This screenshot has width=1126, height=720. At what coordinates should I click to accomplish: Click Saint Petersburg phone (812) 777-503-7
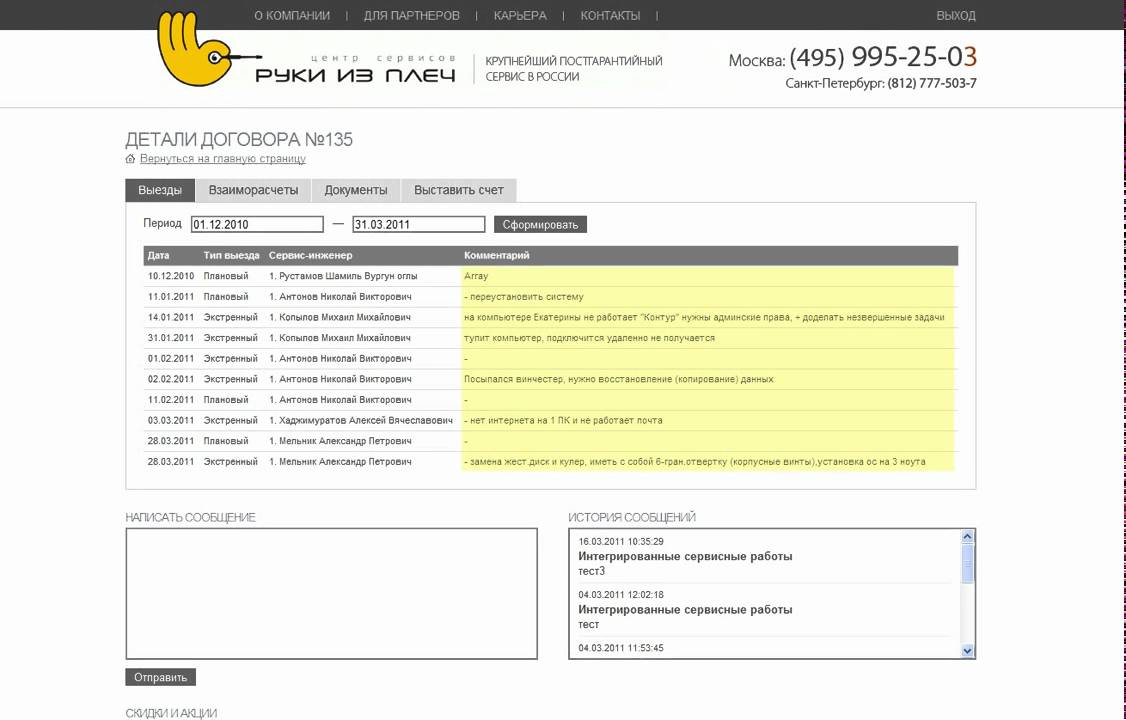tap(932, 83)
